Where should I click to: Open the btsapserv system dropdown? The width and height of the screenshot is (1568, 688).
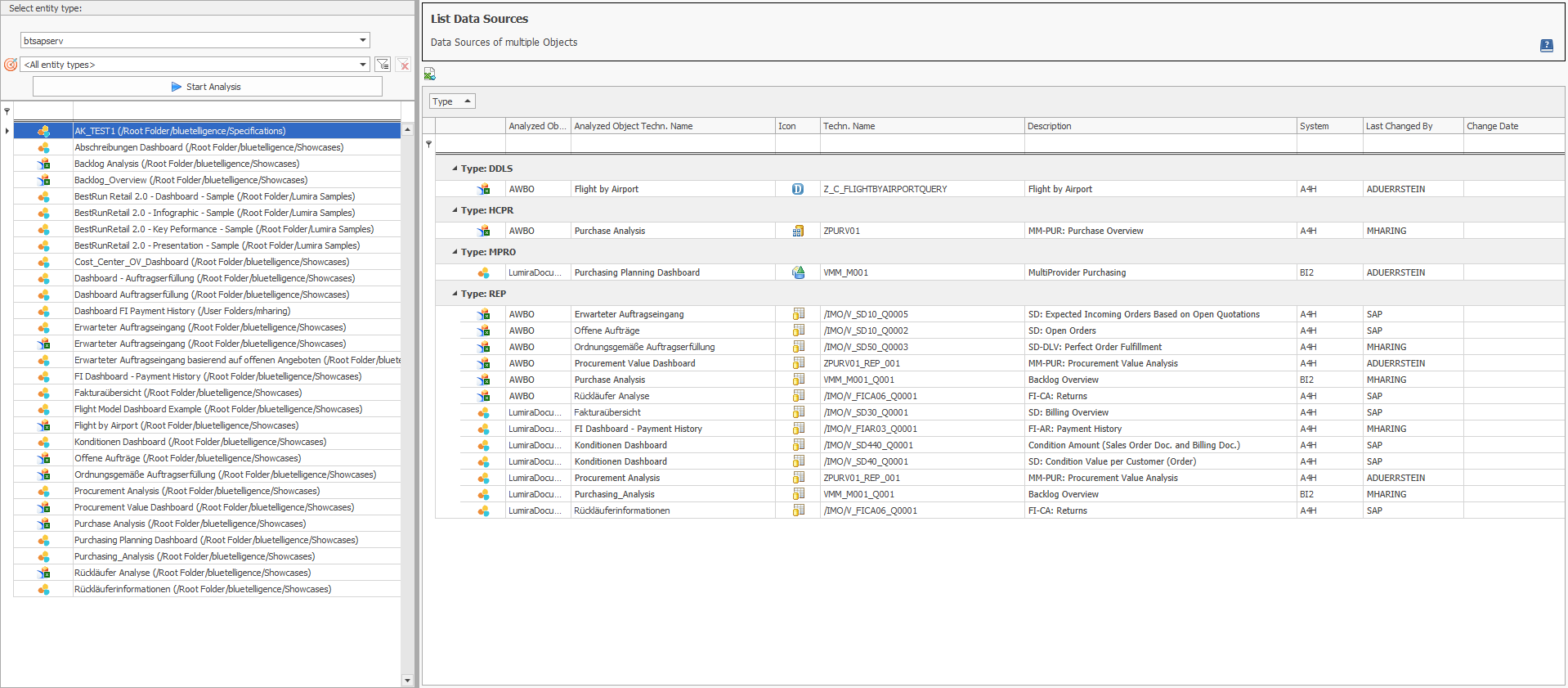363,40
